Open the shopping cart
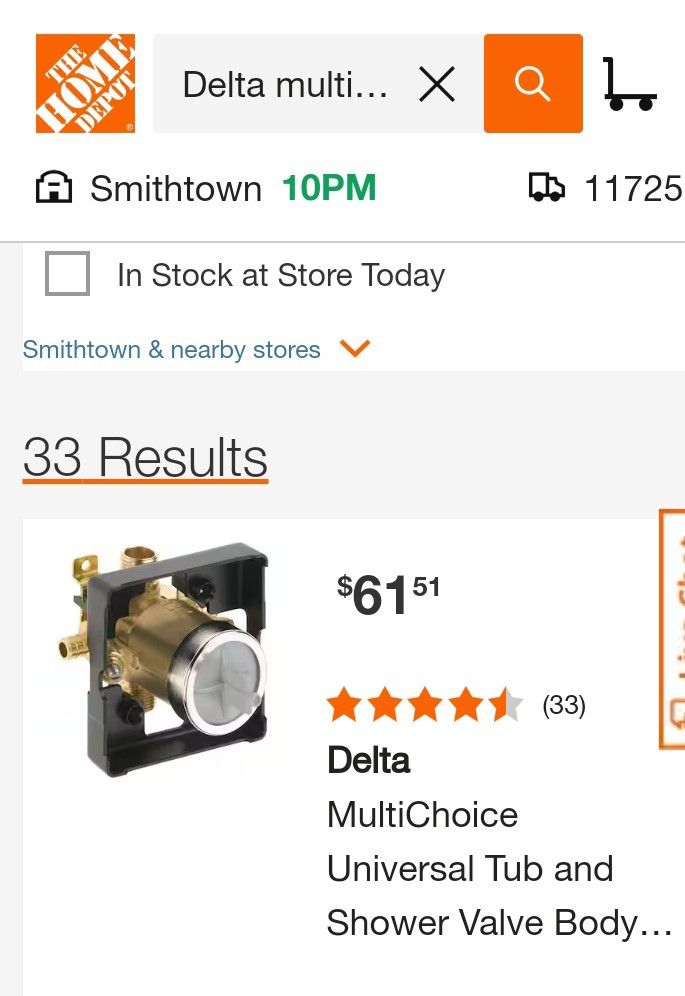The width and height of the screenshot is (685, 996). 630,85
